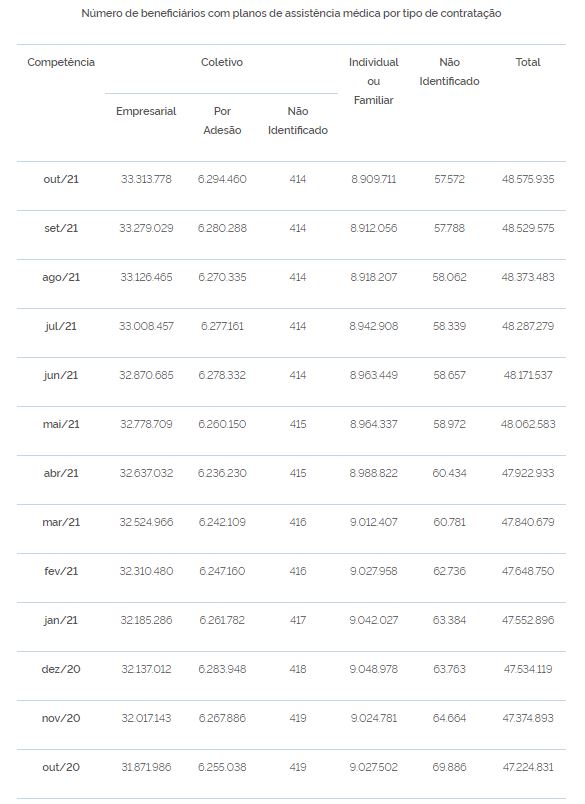Image resolution: width=585 pixels, height=804 pixels.
Task: Select the jan/21 row label
Action: [61, 620]
